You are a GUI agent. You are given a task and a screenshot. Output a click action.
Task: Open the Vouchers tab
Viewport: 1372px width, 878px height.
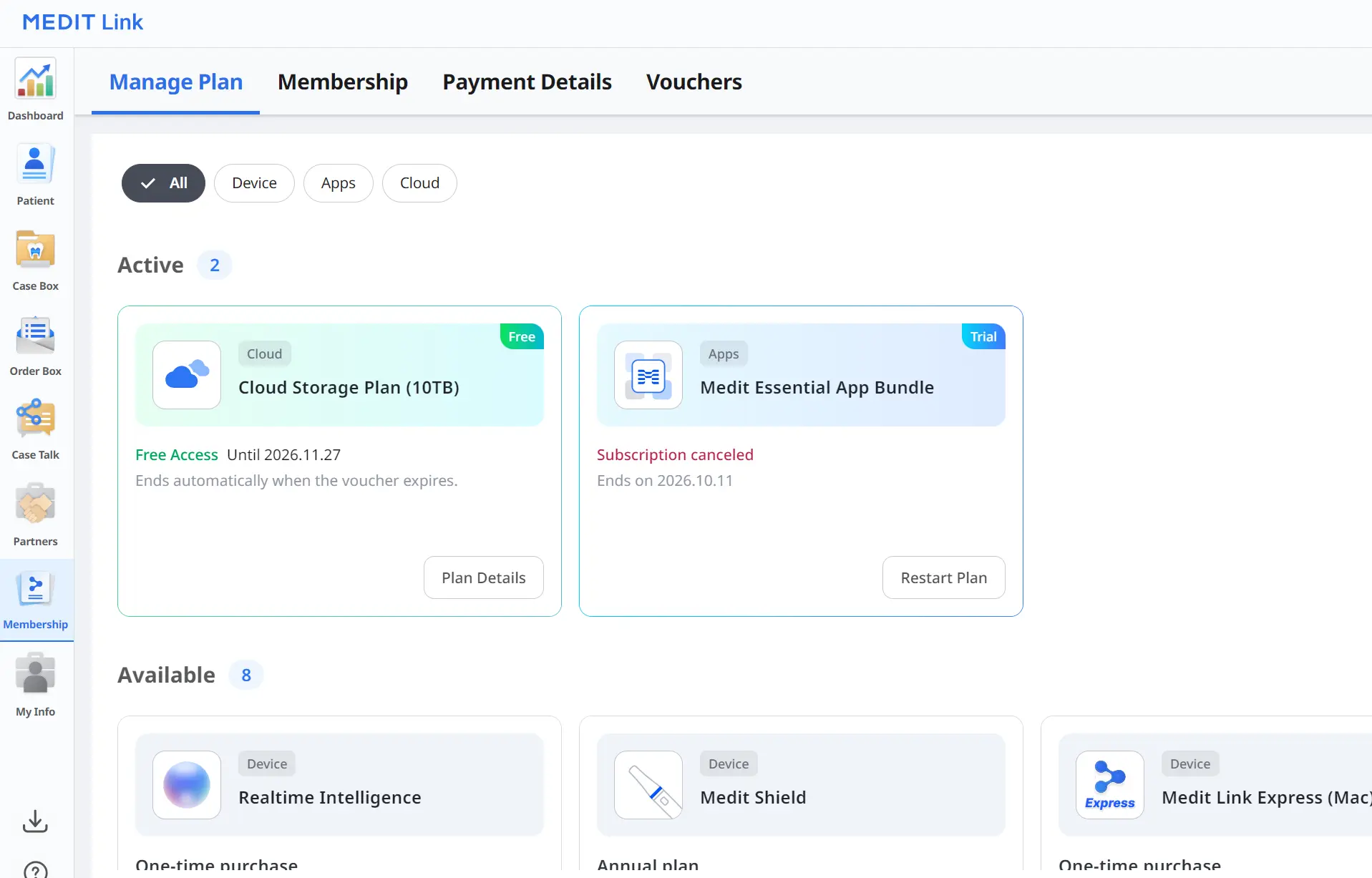[x=694, y=82]
